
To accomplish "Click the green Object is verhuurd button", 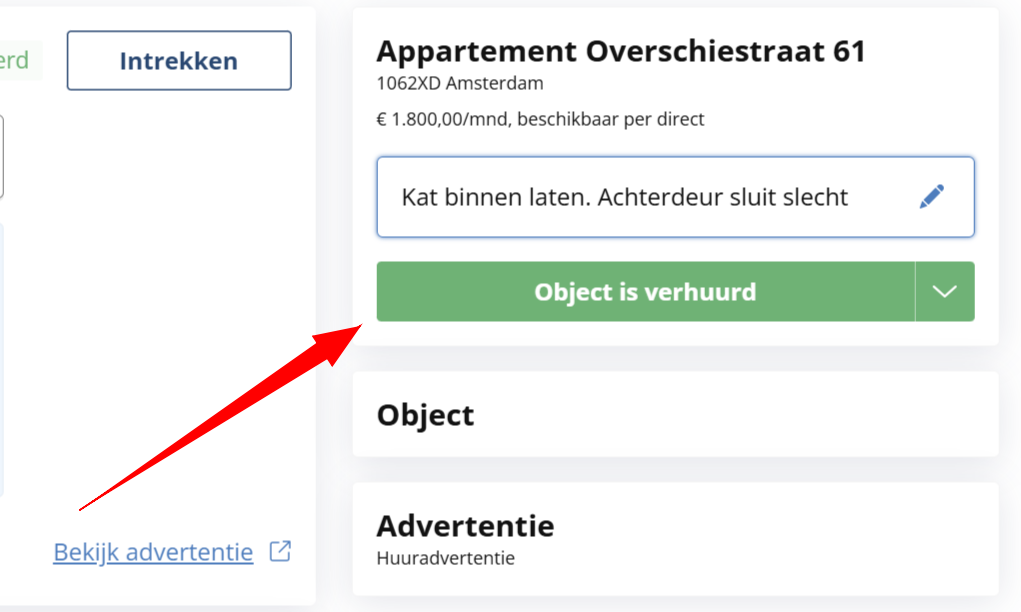I will (x=645, y=292).
